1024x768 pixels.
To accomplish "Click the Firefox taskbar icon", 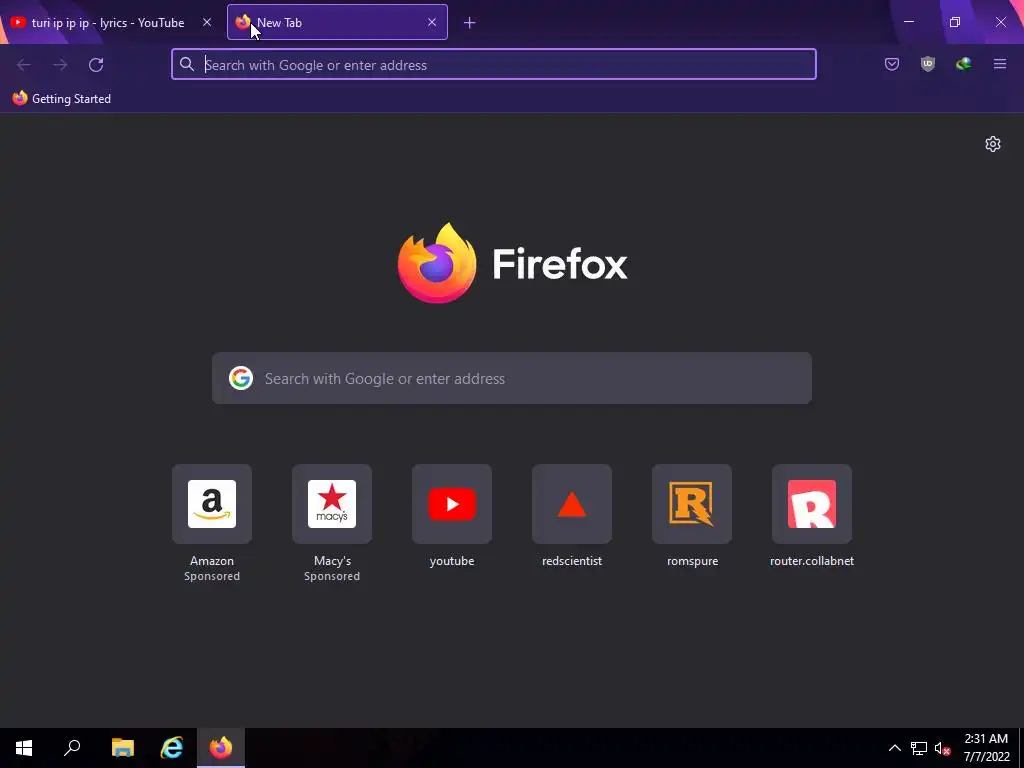I will click(221, 748).
